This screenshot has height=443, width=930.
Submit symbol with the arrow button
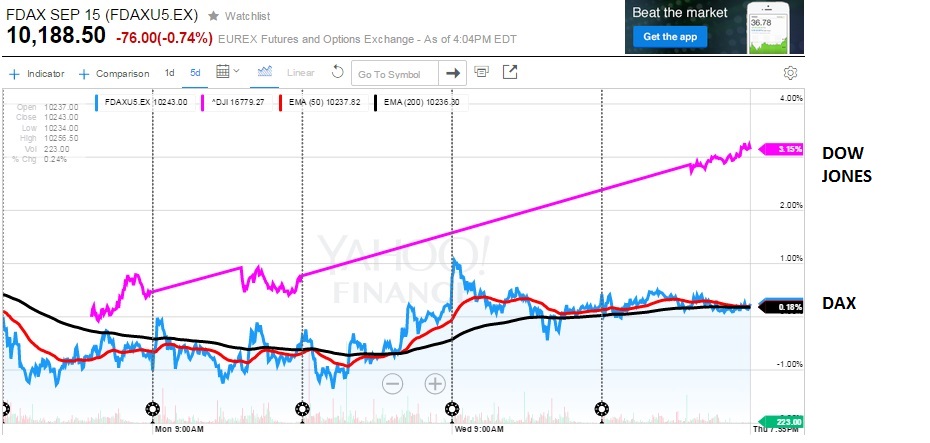[x=453, y=73]
